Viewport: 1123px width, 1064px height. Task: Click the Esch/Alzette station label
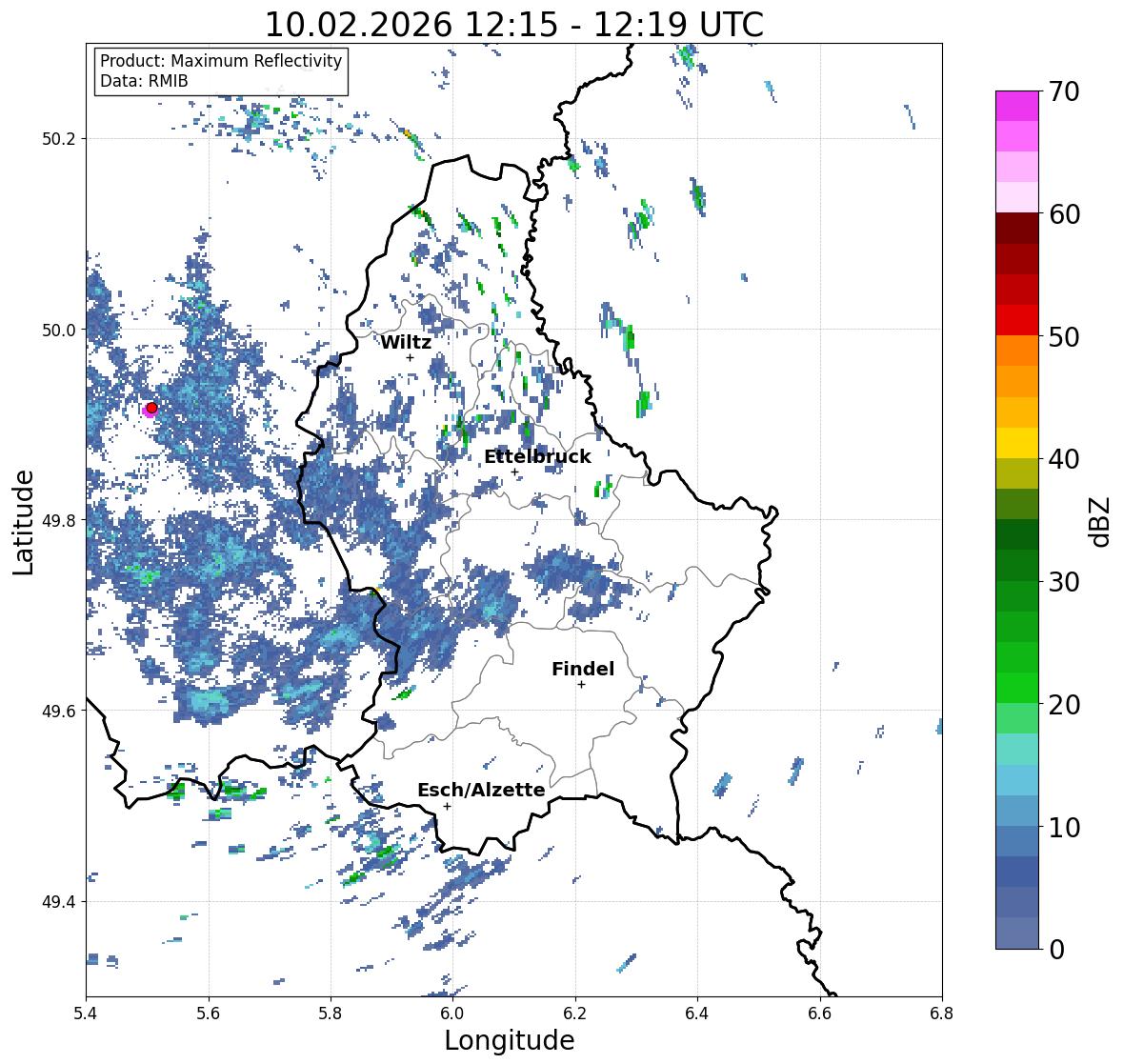tap(481, 790)
